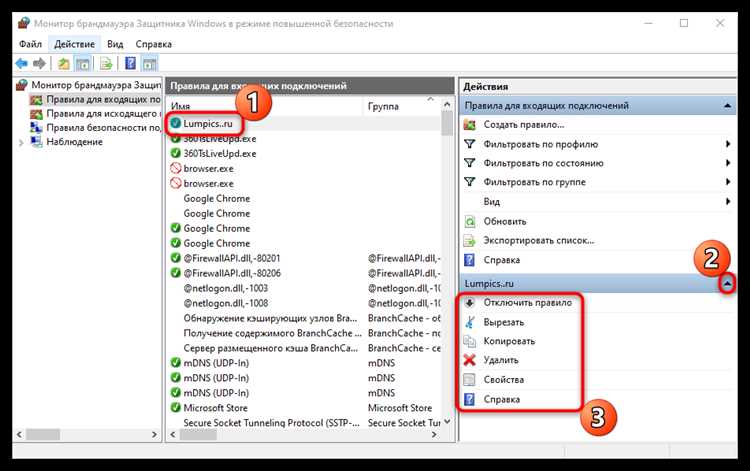The image size is (750, 471).
Task: Click the funnel icon for Фильтровать по профилю
Action: coord(470,144)
